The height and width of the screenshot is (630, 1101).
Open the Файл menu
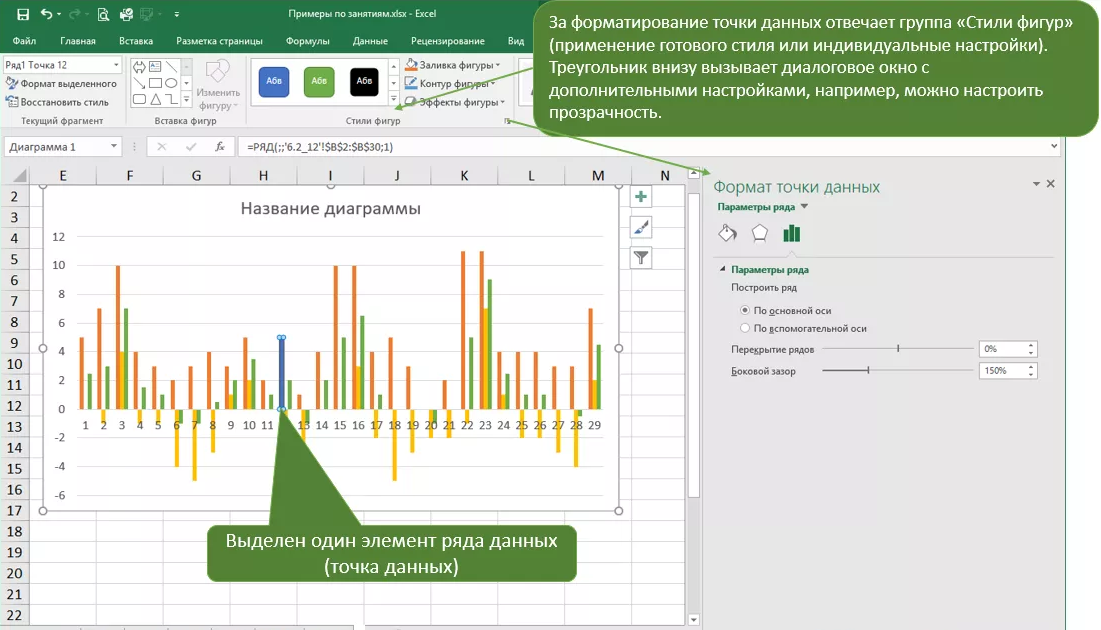(25, 41)
